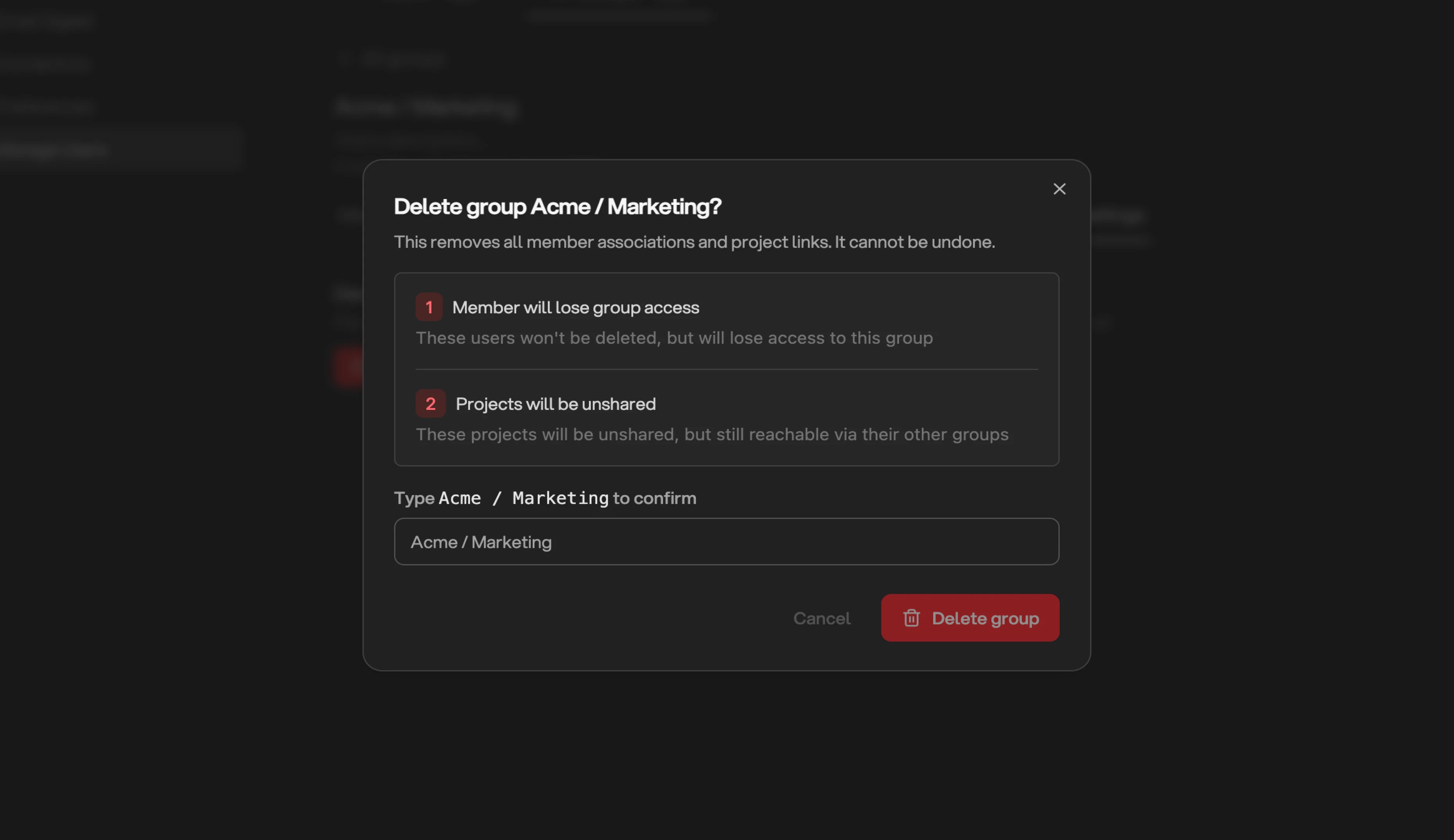
Task: Select 'Member will lose group access' text
Action: point(575,307)
